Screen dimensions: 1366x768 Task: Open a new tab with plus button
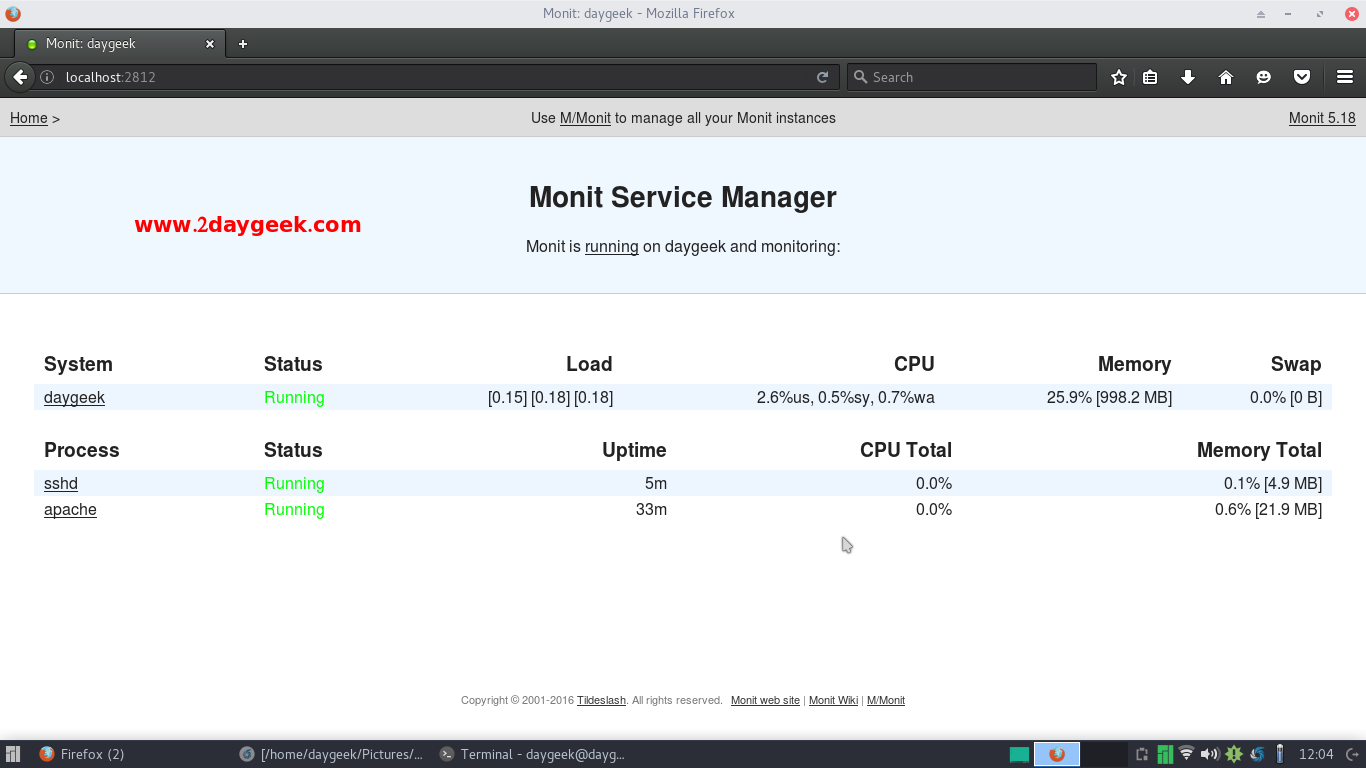click(x=242, y=44)
